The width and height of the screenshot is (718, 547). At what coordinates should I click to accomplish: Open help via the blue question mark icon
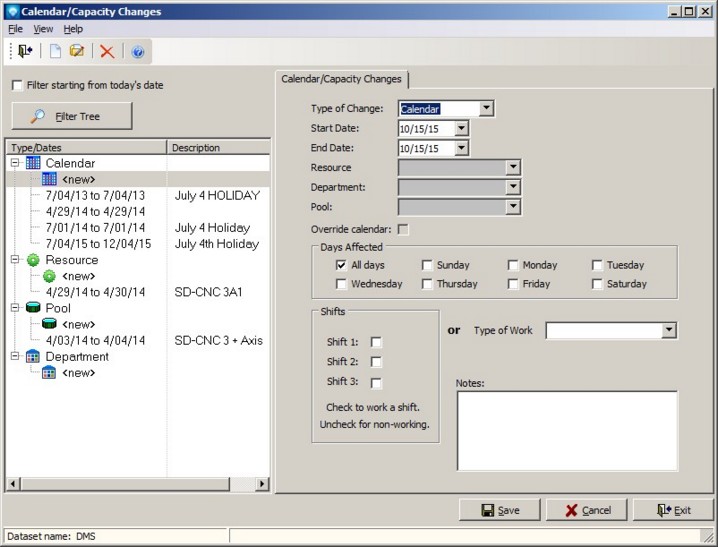[x=138, y=51]
